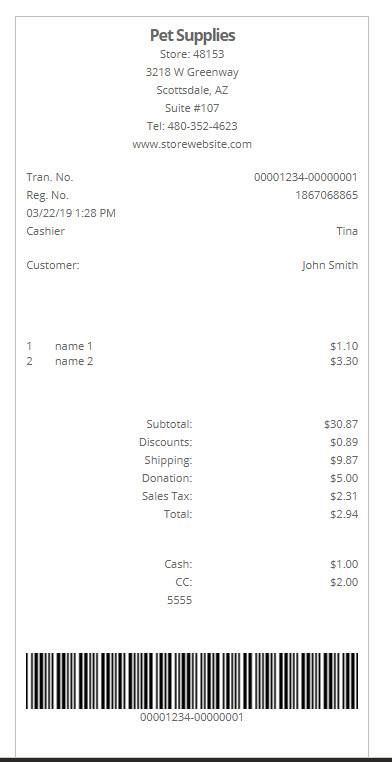The height and width of the screenshot is (762, 392).
Task: Click the Pet Supplies store title
Action: tap(192, 35)
